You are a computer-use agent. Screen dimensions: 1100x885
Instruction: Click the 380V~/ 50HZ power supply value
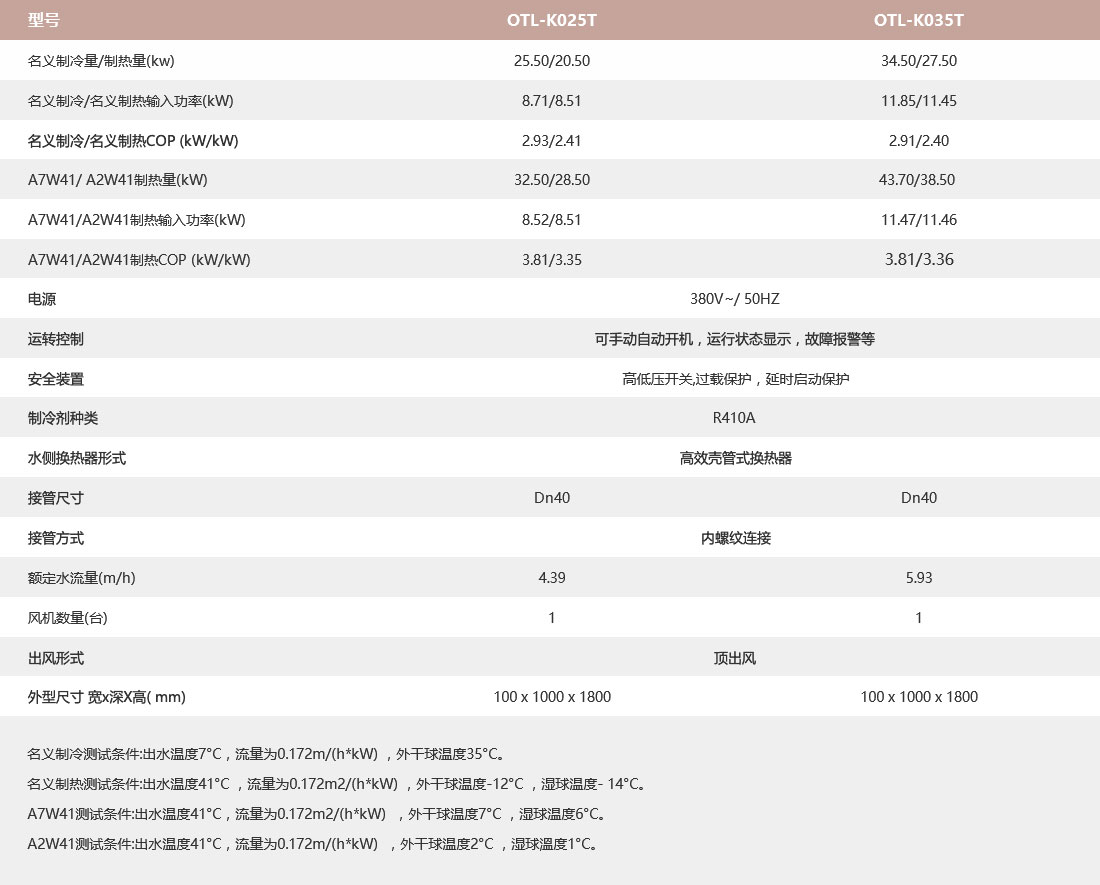[734, 299]
